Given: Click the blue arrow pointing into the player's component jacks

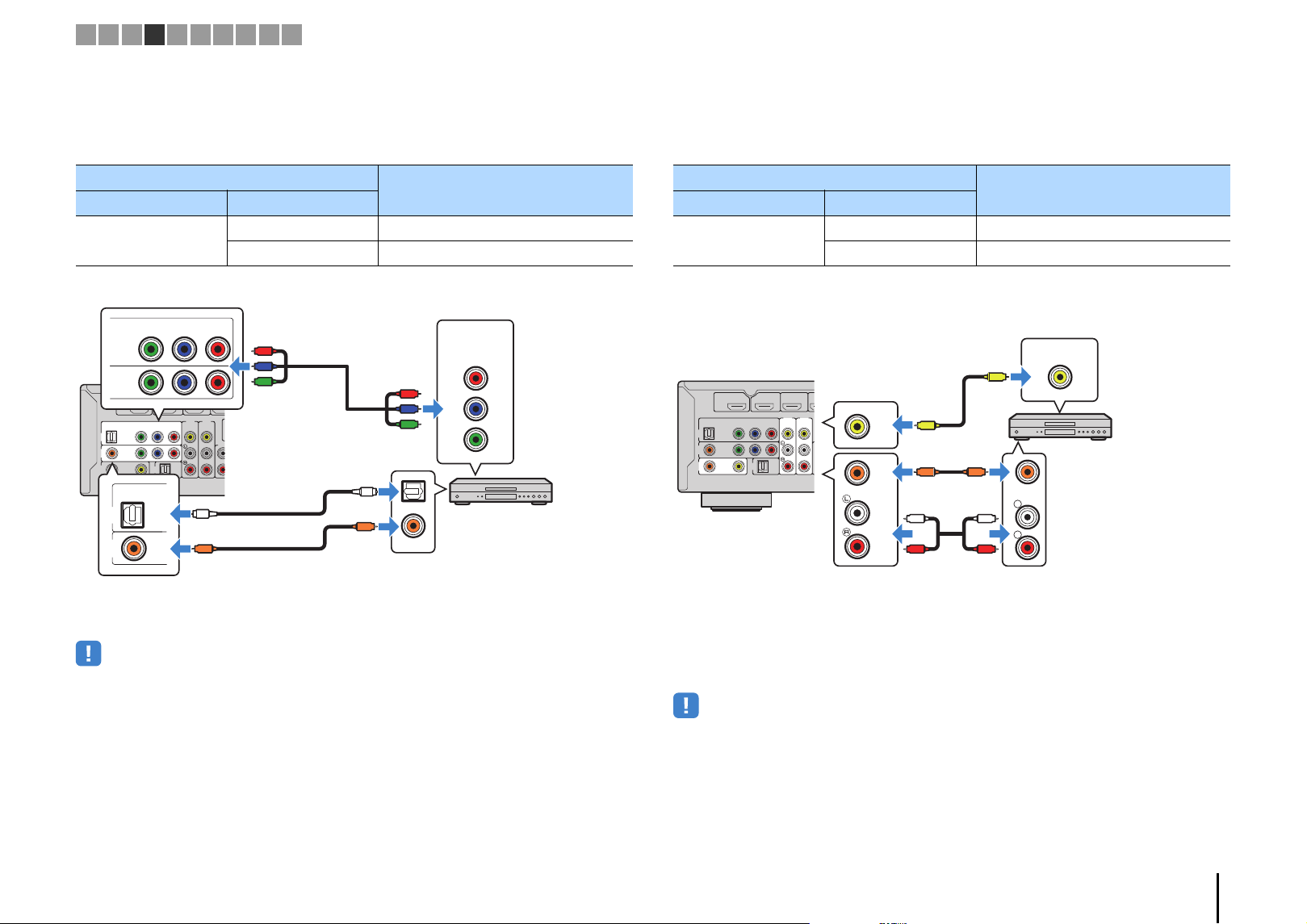Looking at the screenshot, I should (433, 409).
